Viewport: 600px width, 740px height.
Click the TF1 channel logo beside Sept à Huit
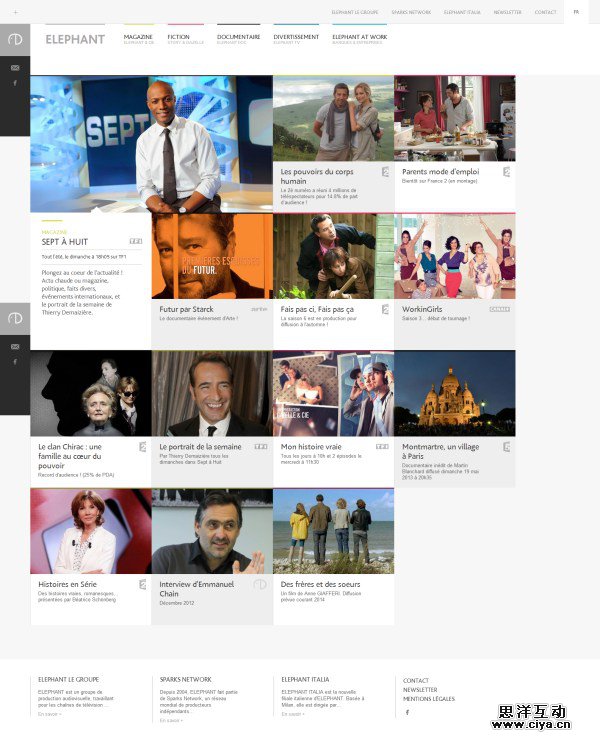135,241
